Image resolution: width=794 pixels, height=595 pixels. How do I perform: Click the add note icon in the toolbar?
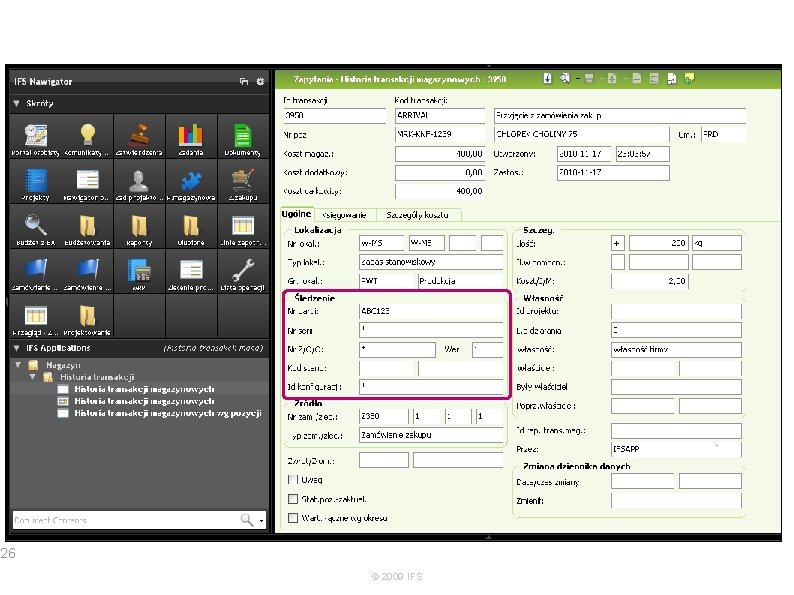click(x=689, y=78)
